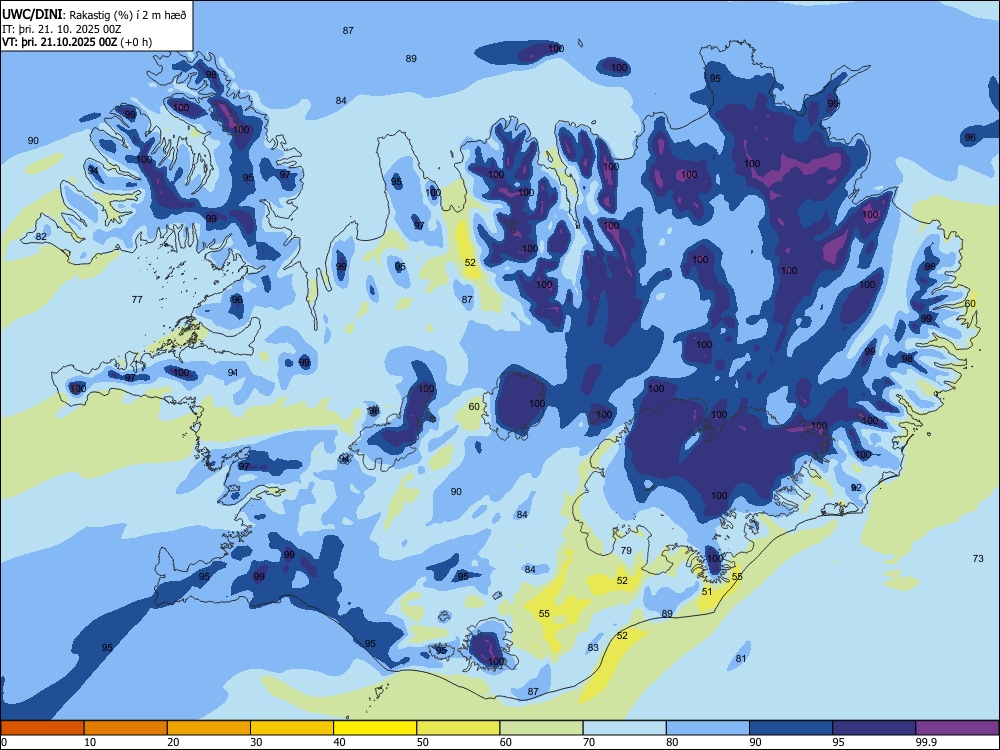The width and height of the screenshot is (1000, 750).
Task: Click the 50 legend tick label
Action: click(423, 742)
